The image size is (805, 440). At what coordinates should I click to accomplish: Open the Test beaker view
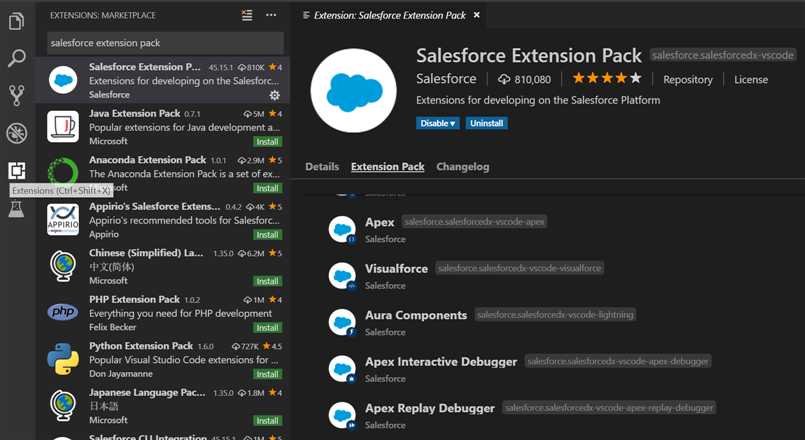(x=16, y=208)
